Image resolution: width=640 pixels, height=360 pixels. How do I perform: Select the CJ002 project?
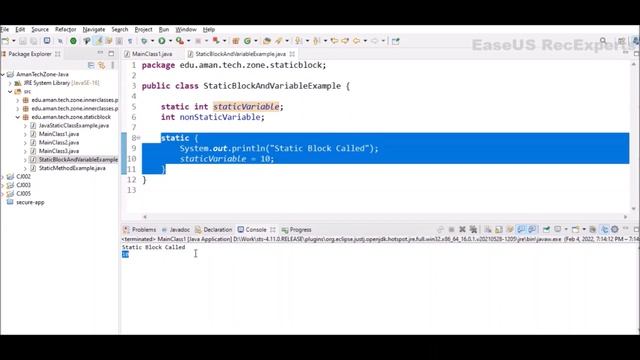pos(23,177)
